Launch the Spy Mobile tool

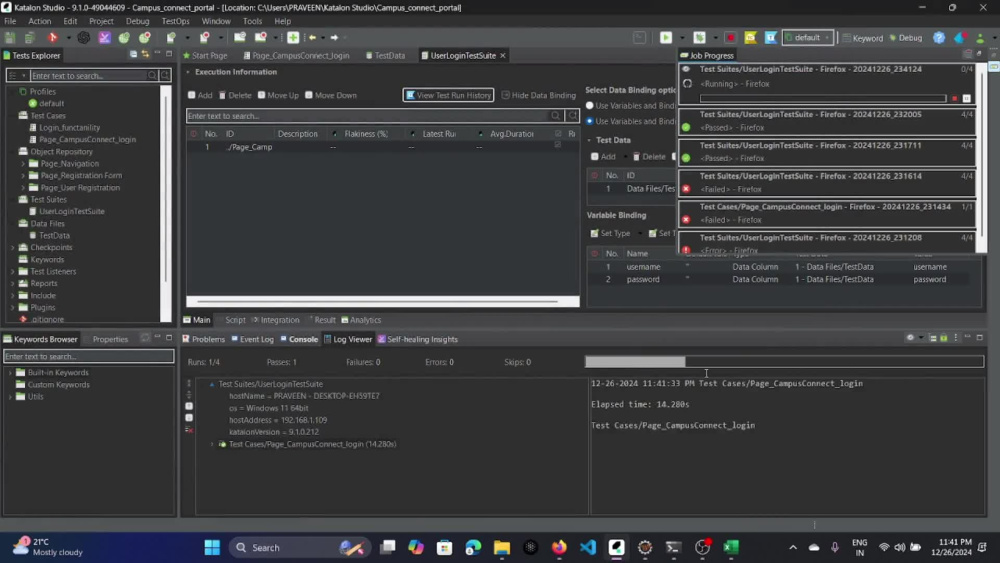171,38
